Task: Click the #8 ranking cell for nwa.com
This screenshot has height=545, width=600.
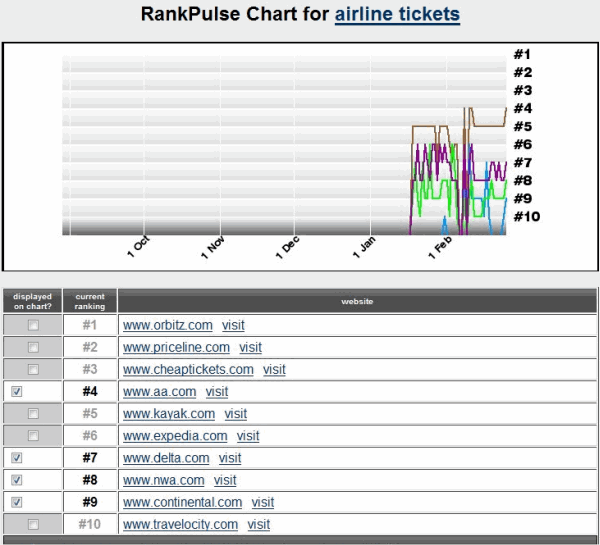Action: pos(90,480)
